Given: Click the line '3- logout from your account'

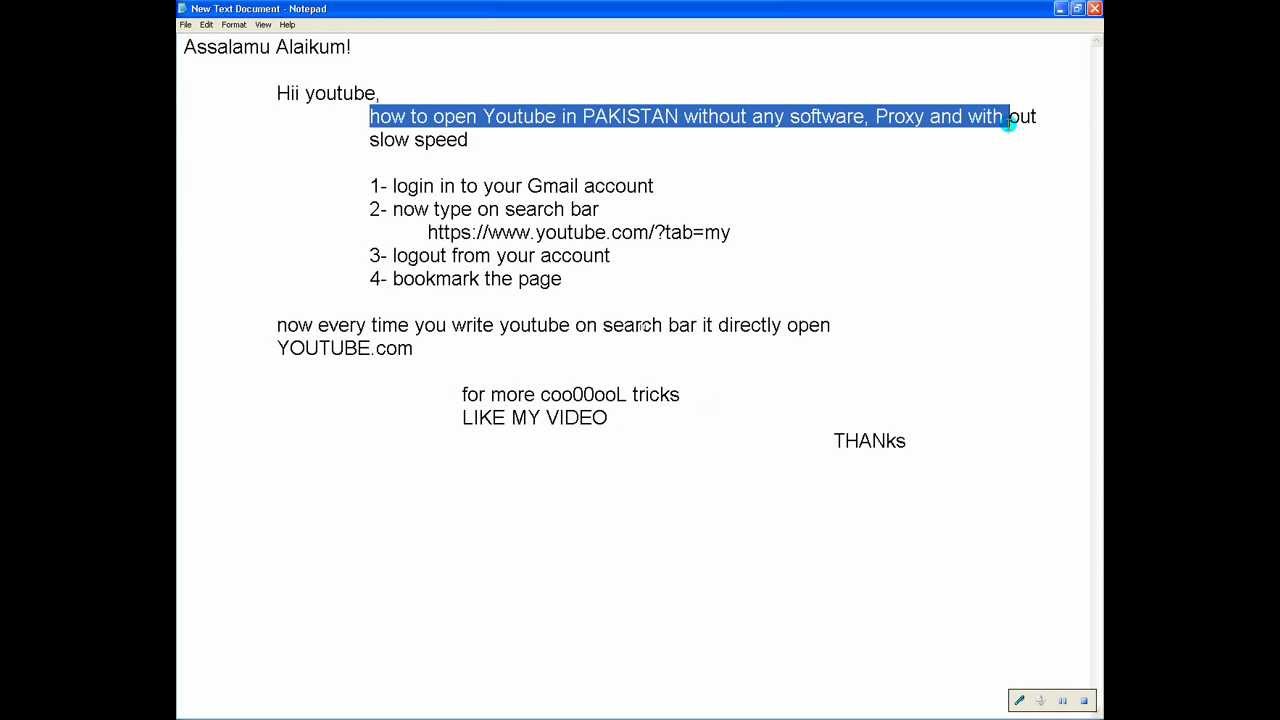Looking at the screenshot, I should pos(489,255).
